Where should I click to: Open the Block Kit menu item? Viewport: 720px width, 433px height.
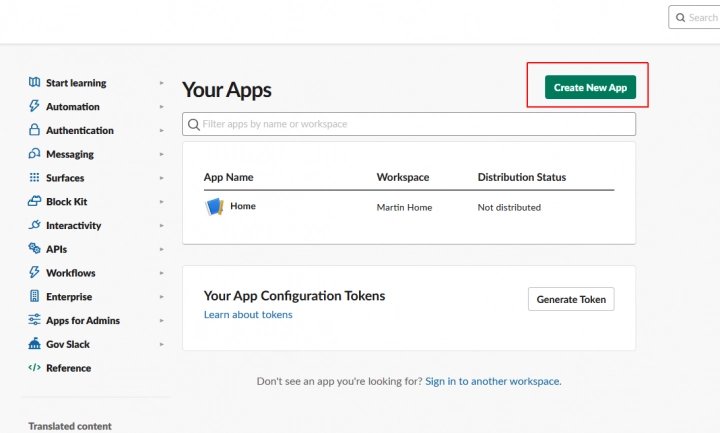[x=67, y=202]
